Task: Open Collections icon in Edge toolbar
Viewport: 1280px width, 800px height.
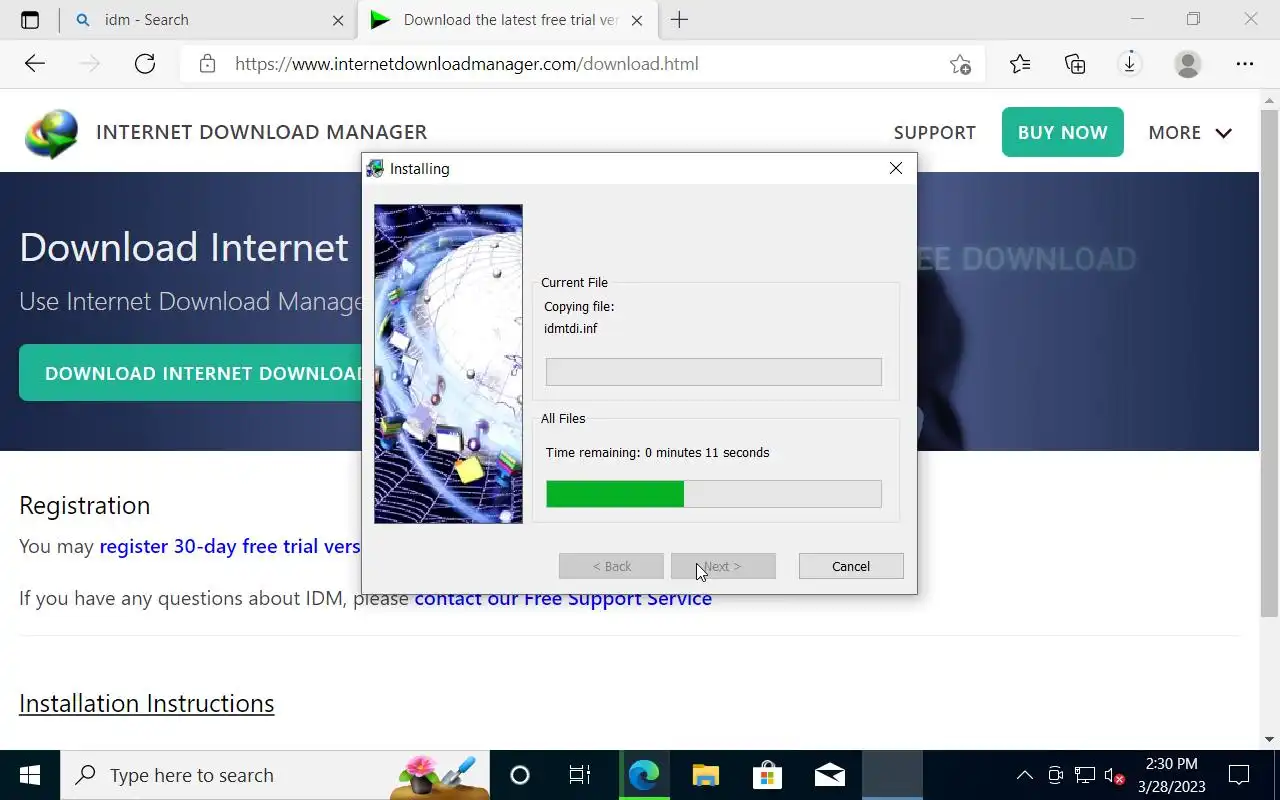Action: 1075,64
